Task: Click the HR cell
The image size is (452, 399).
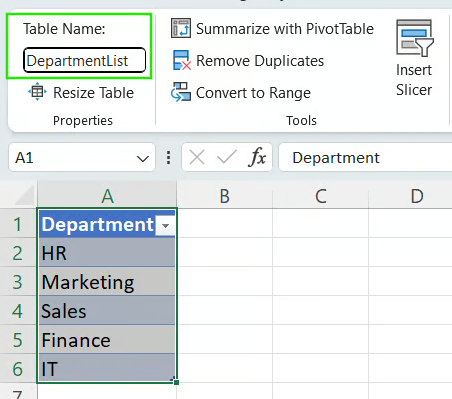Action: point(107,253)
